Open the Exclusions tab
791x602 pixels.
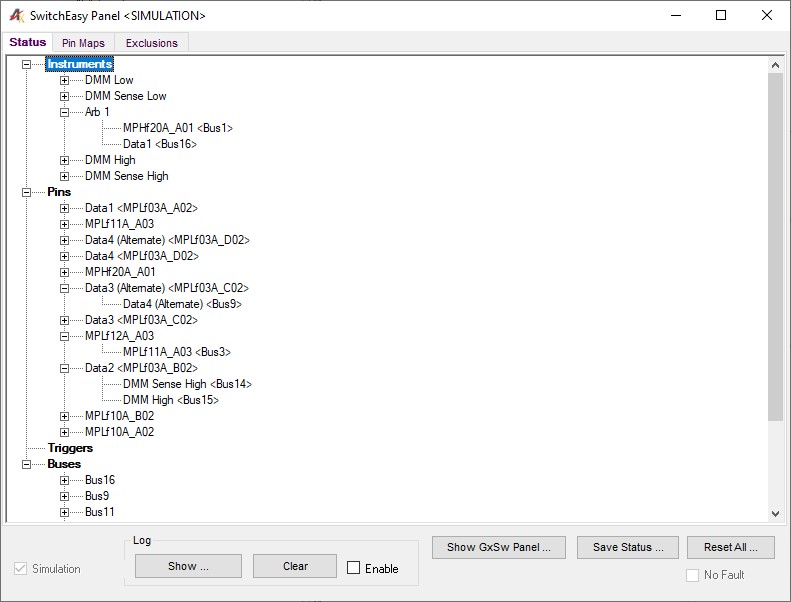[x=151, y=43]
